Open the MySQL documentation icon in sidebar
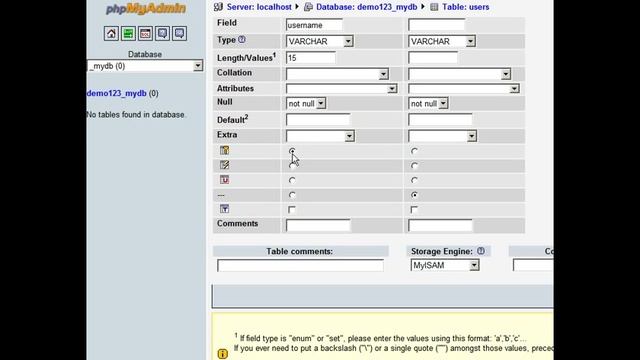The width and height of the screenshot is (640, 360). coord(180,33)
